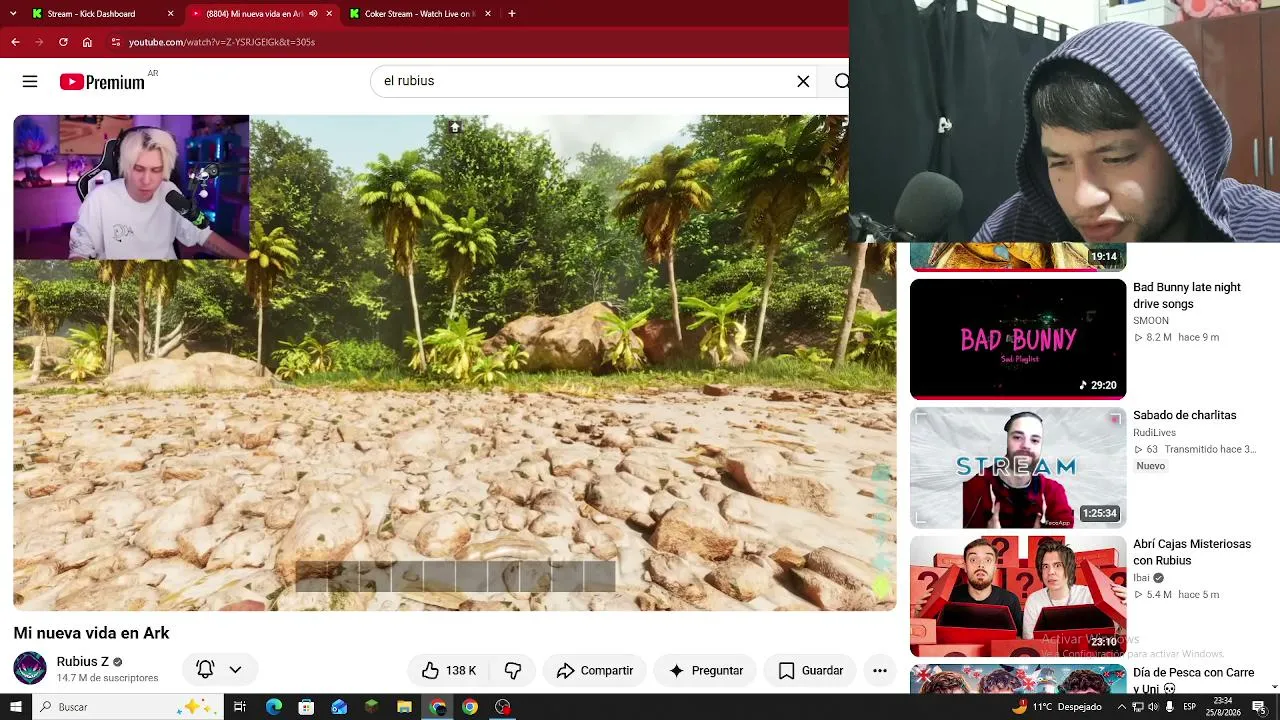Screen dimensions: 1280x720
Task: Click the Ark video player area
Action: click(x=455, y=363)
